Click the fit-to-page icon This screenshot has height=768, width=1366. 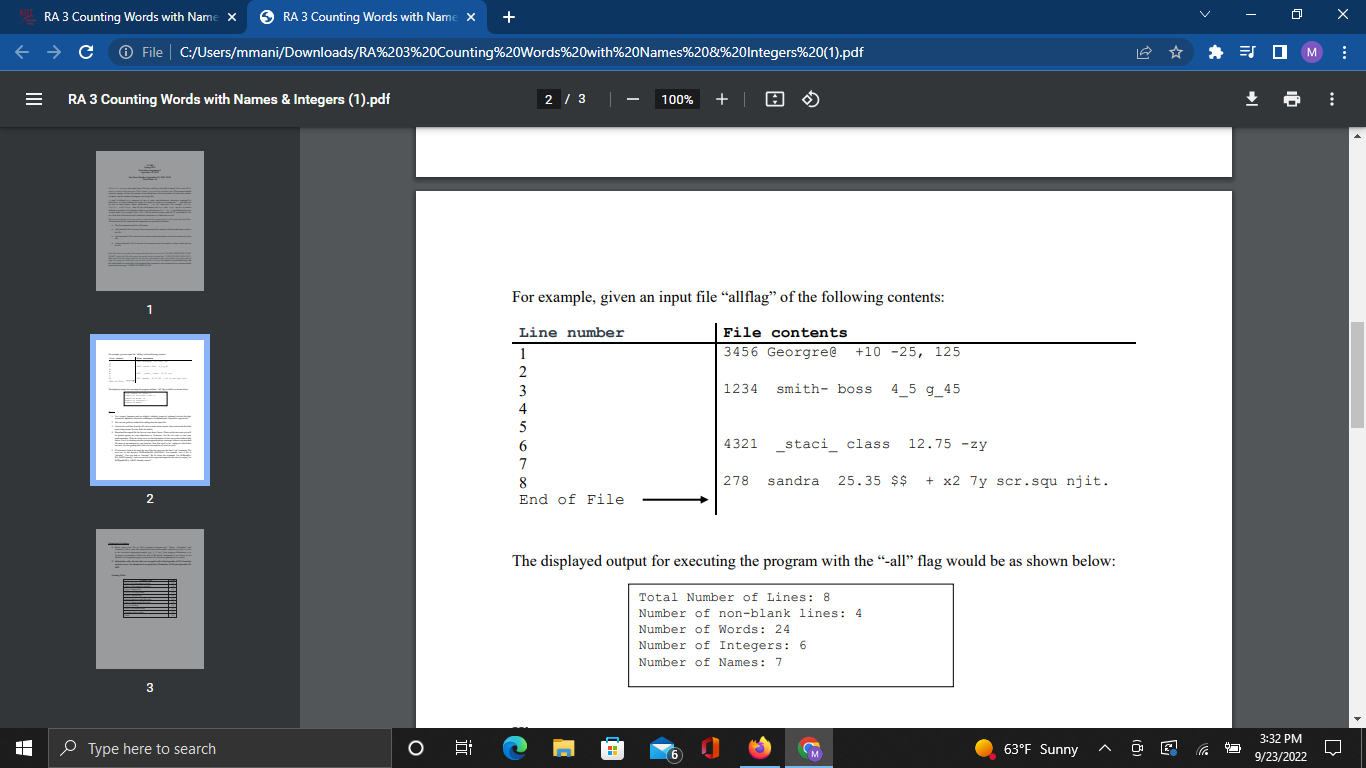coord(774,99)
